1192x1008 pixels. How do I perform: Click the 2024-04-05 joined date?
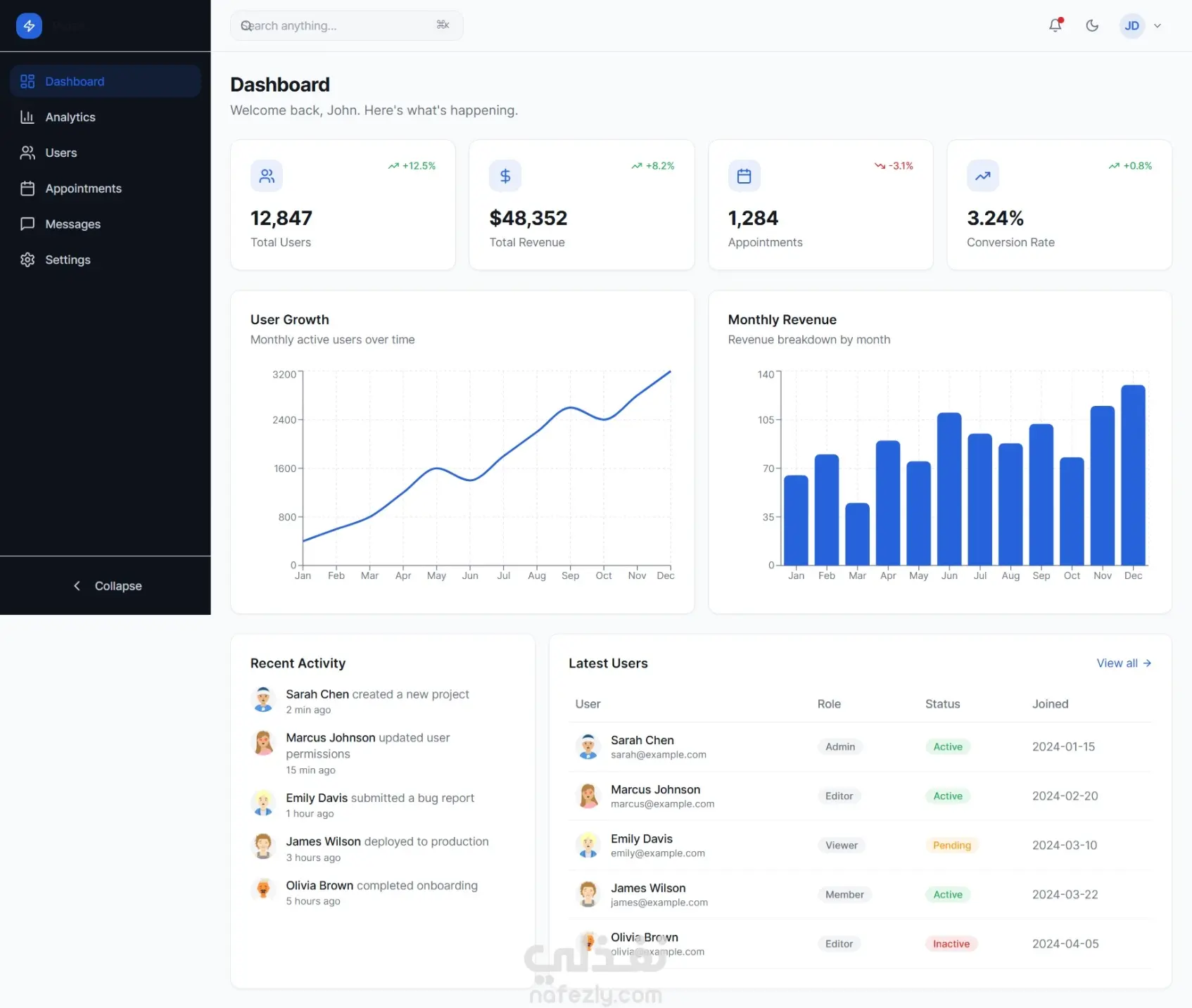click(1065, 944)
